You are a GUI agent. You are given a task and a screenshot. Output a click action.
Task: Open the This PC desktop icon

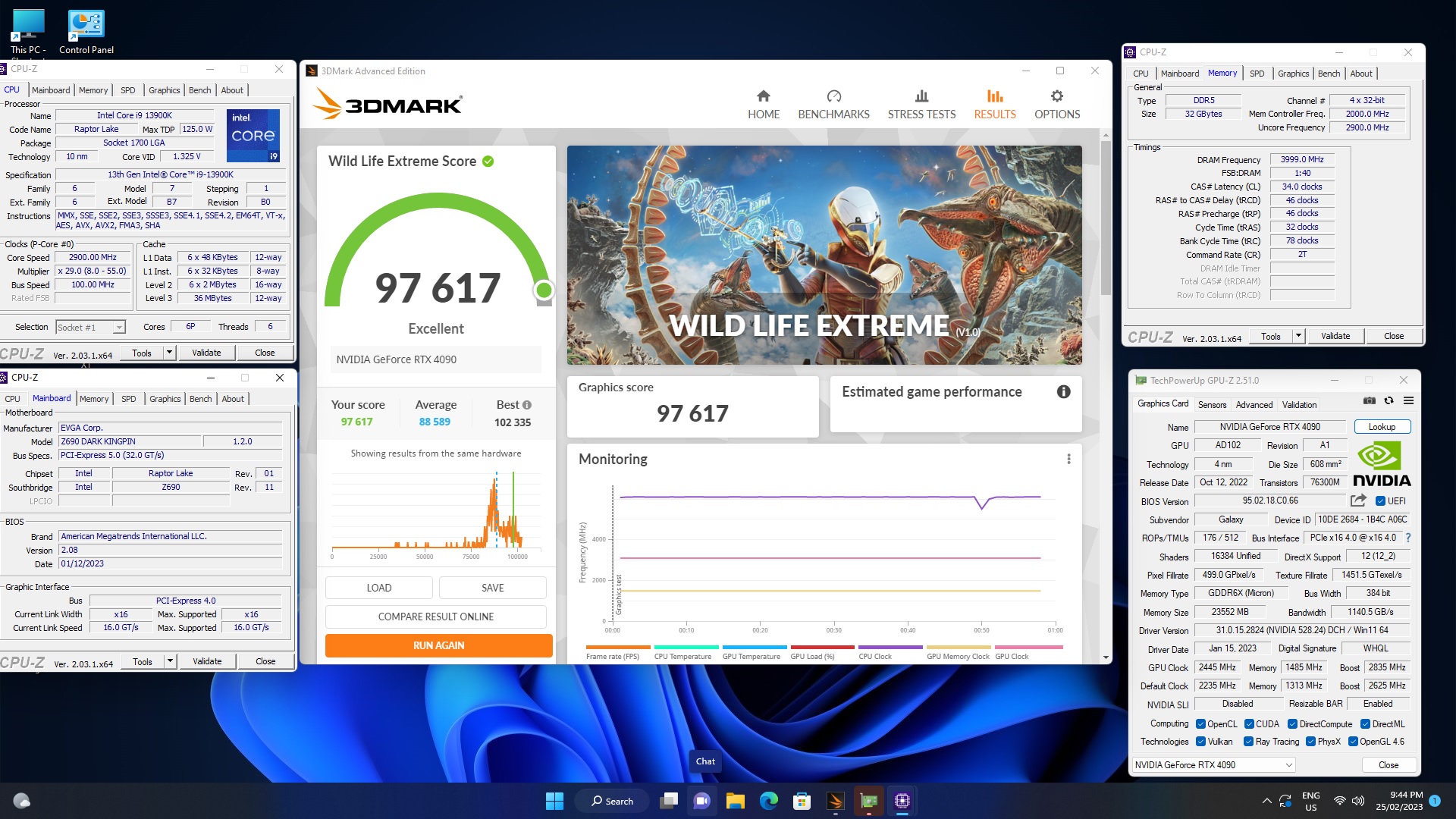pos(28,31)
